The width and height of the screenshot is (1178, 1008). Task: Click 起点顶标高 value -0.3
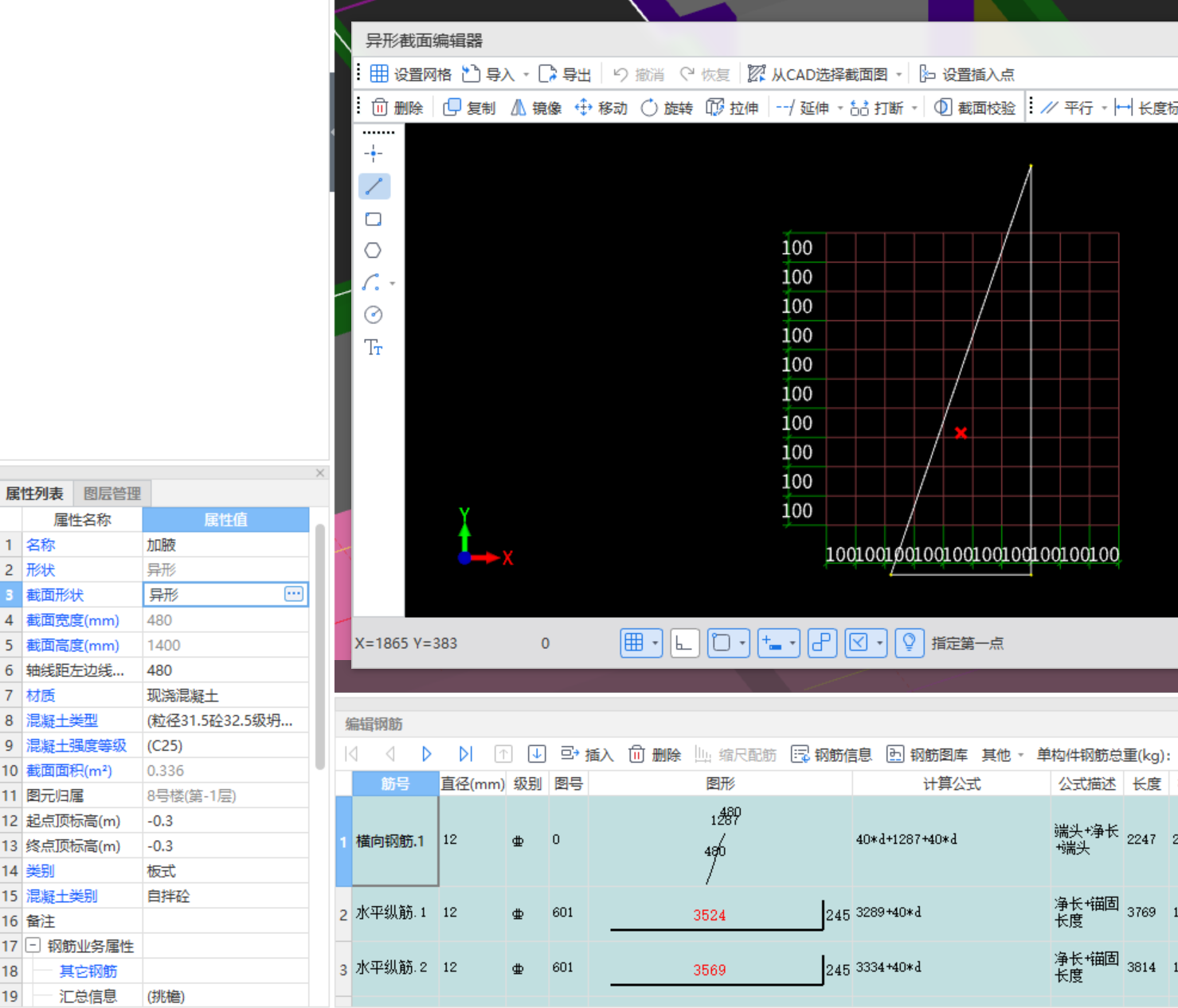225,821
